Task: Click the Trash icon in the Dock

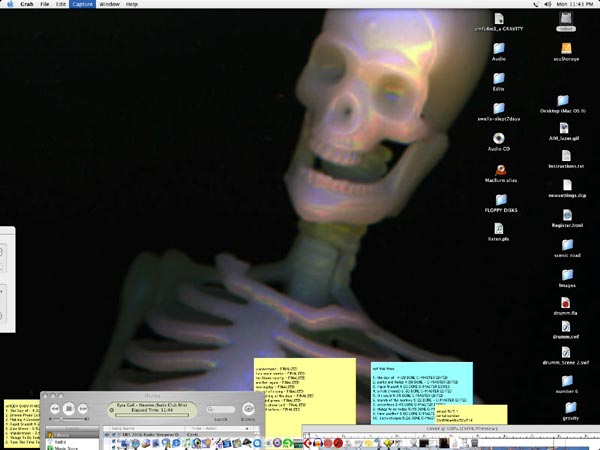Action: pos(474,443)
